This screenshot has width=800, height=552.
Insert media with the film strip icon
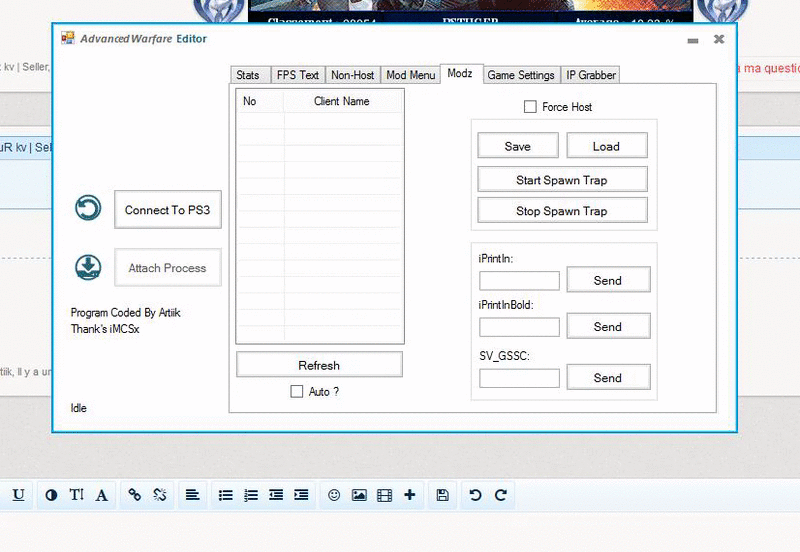pyautogui.click(x=384, y=495)
